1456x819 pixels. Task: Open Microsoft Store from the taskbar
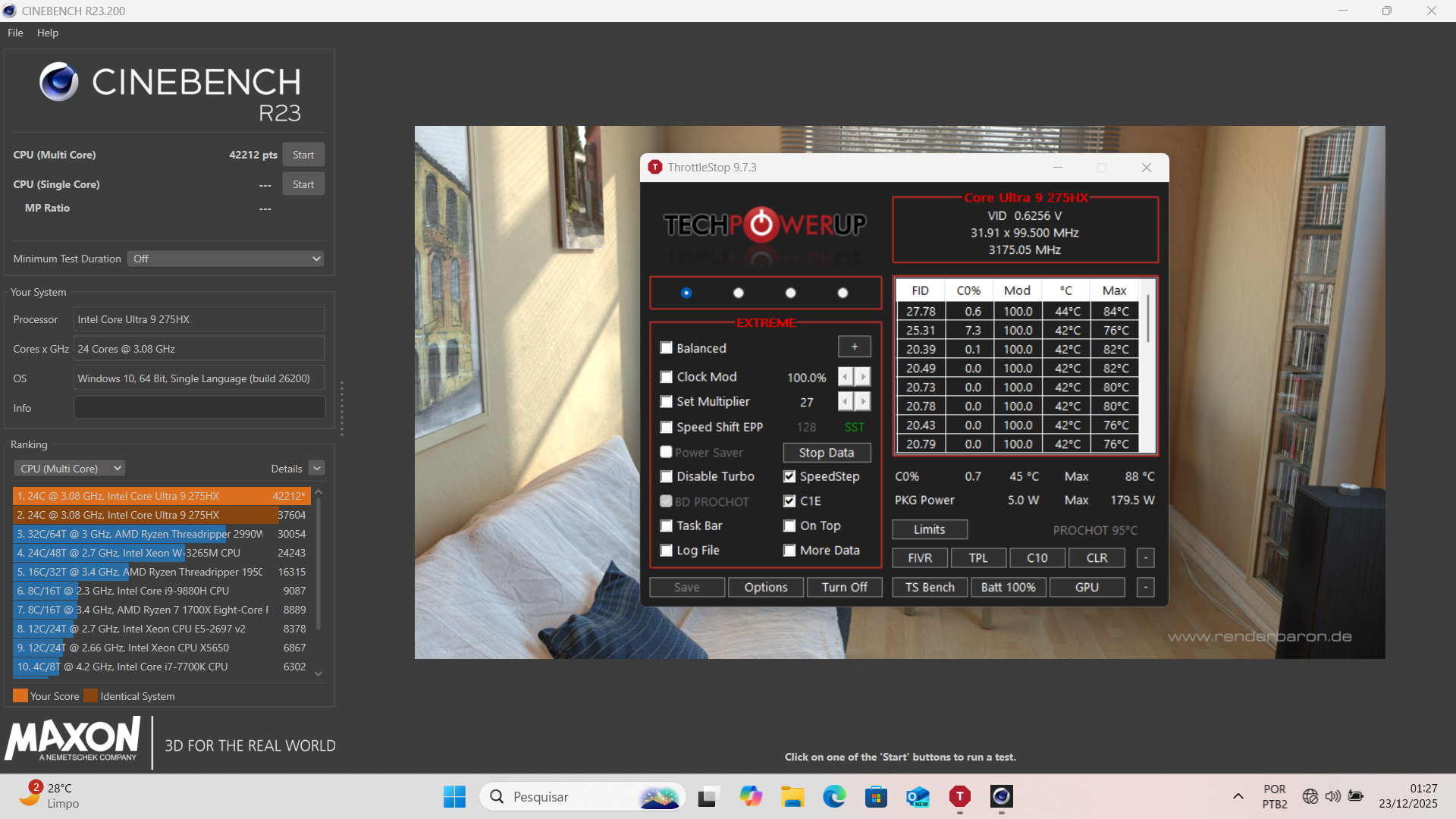point(876,796)
